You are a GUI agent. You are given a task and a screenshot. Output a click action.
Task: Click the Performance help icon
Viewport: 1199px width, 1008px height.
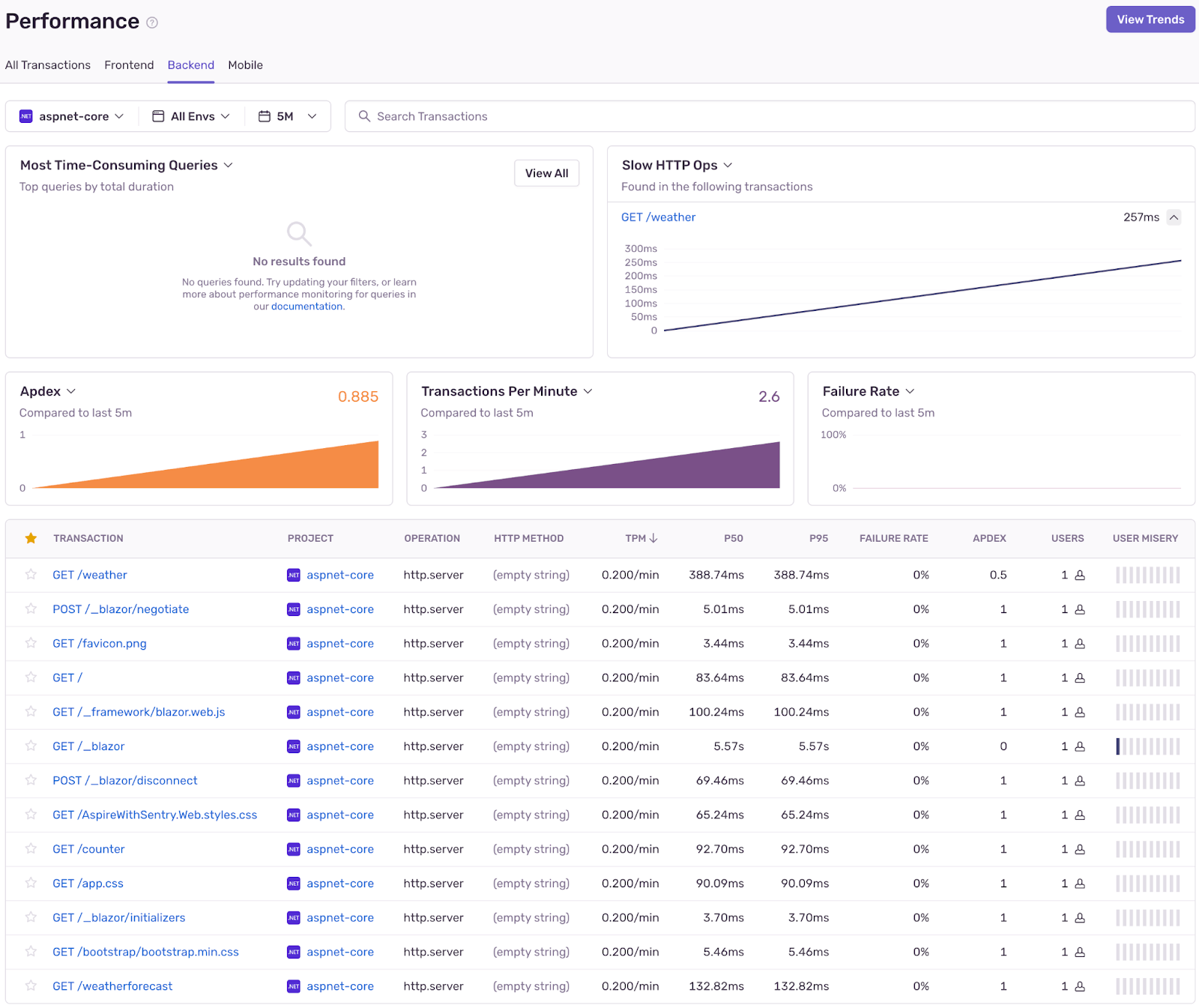coord(152,22)
